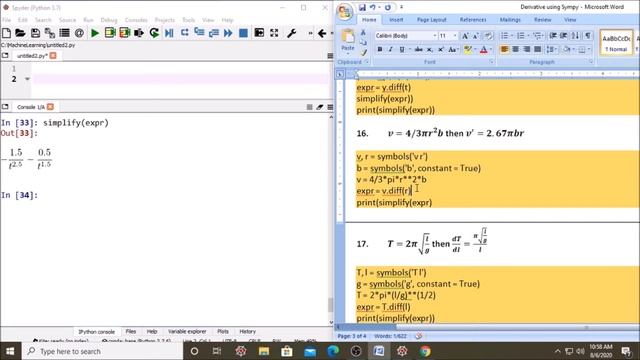Open the IPython console options hamburger menu

[x=330, y=107]
